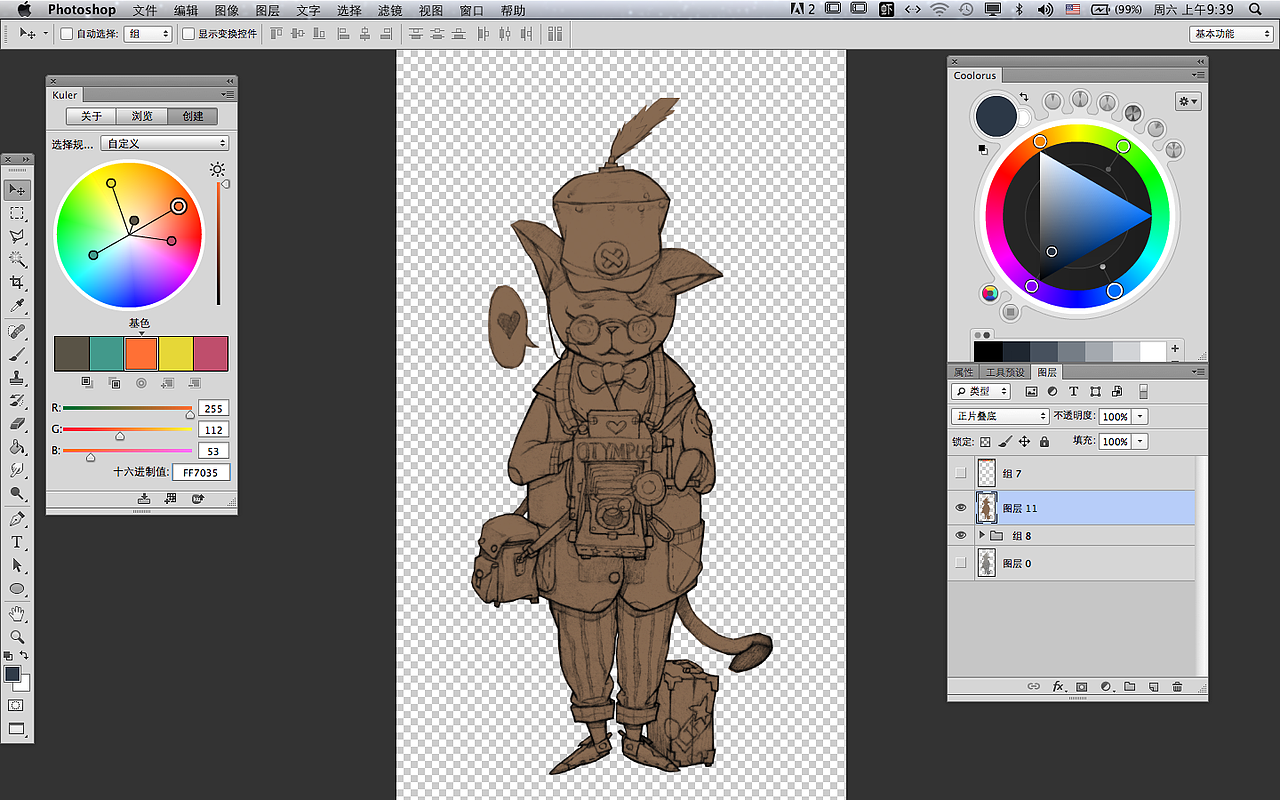Enable the 自动选择 checkbox
Screen dimensions: 1280x800
[67, 33]
